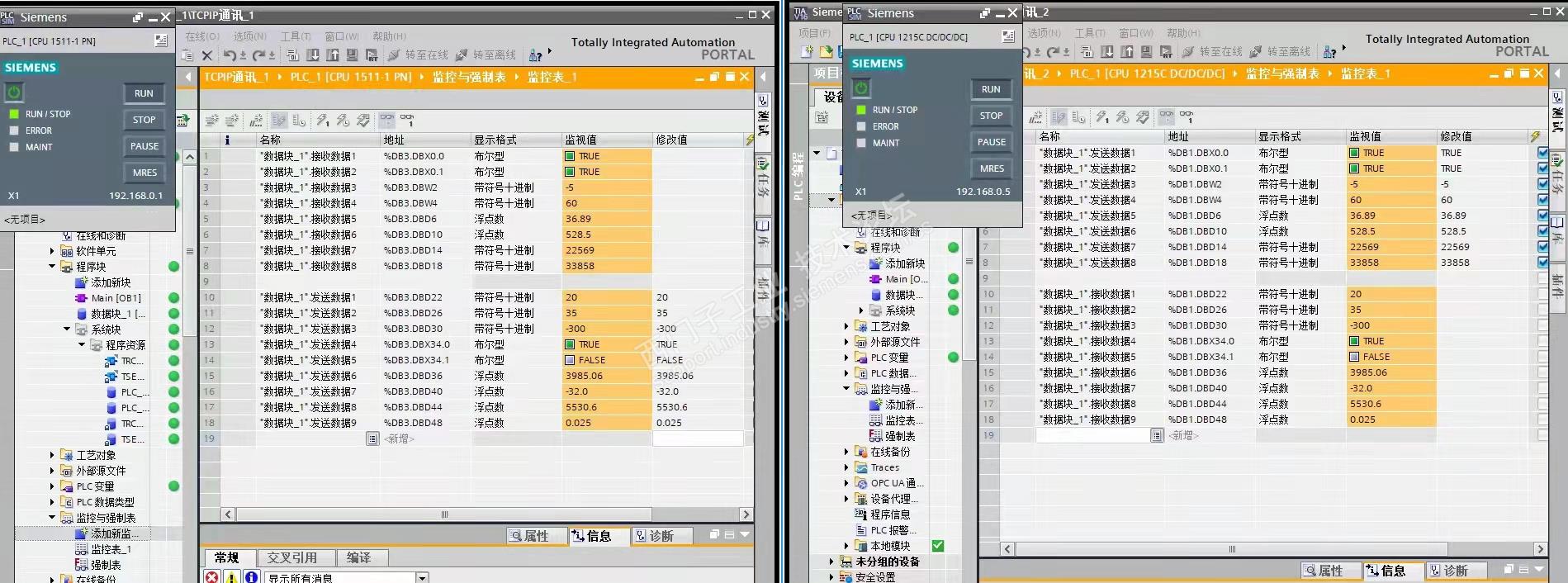Open 选项(N) menu in left TIA window
1568x583 pixels.
[x=249, y=36]
